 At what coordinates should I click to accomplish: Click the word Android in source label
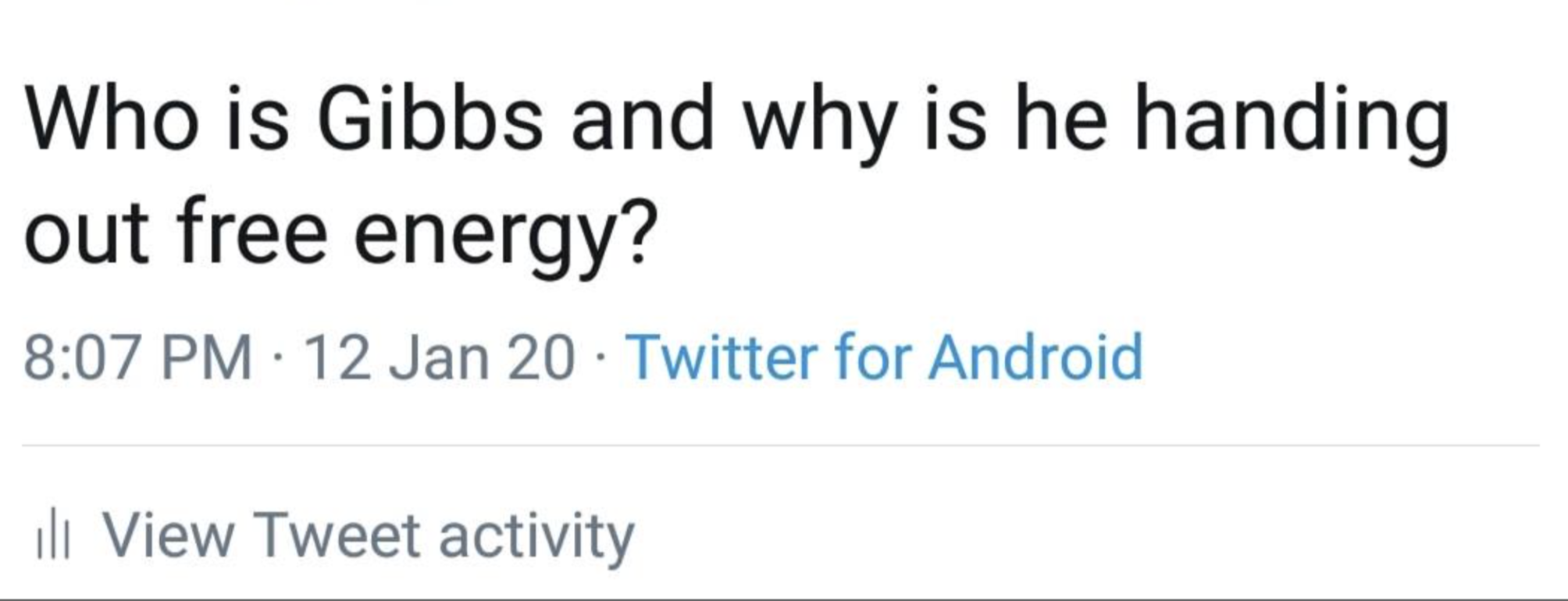1035,357
